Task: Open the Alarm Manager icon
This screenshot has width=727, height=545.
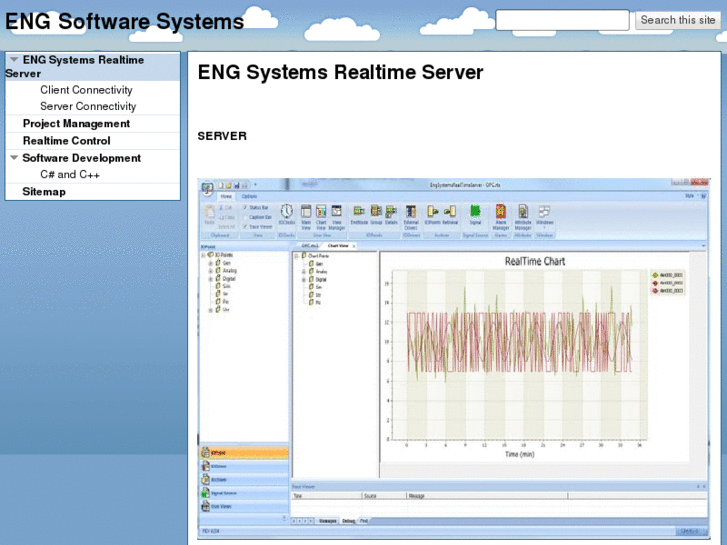Action: tap(500, 211)
